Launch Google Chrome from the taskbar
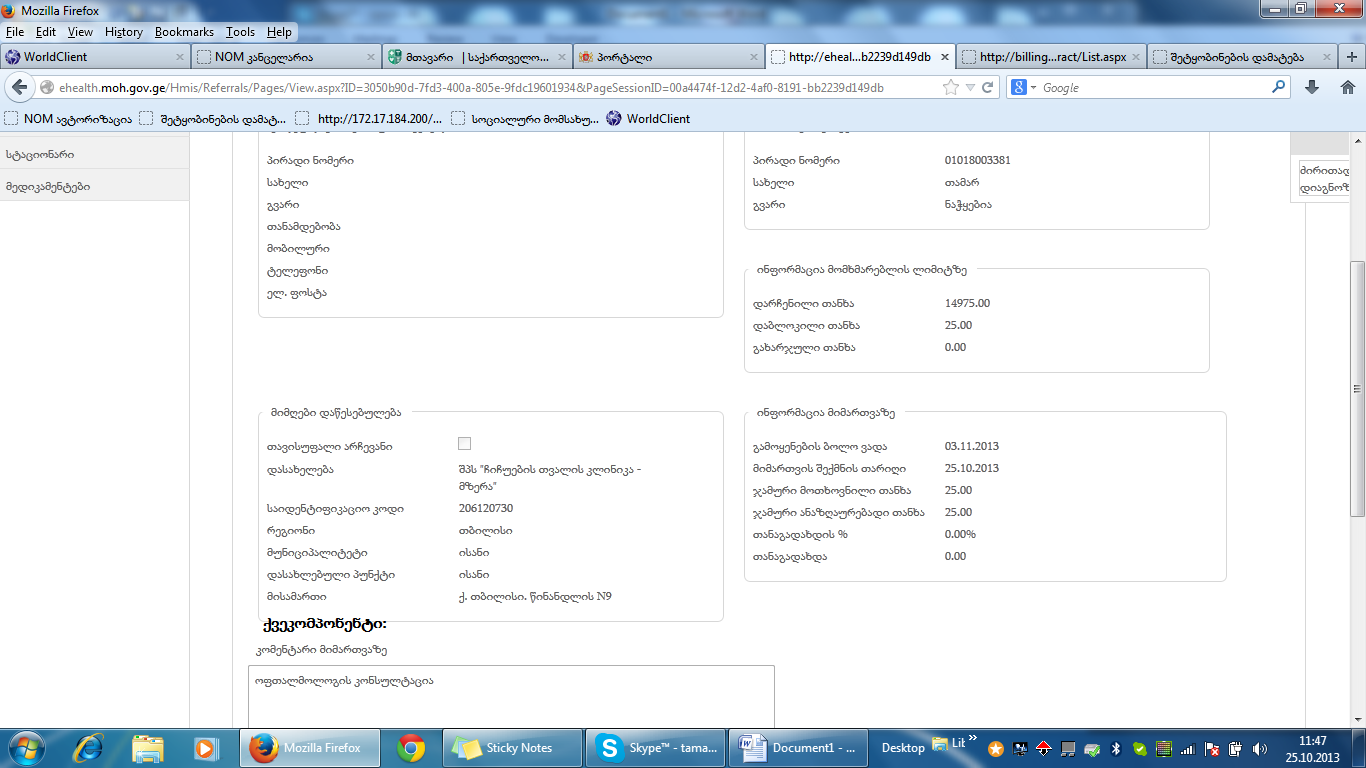Screen dimensions: 1366x768 (x=411, y=747)
